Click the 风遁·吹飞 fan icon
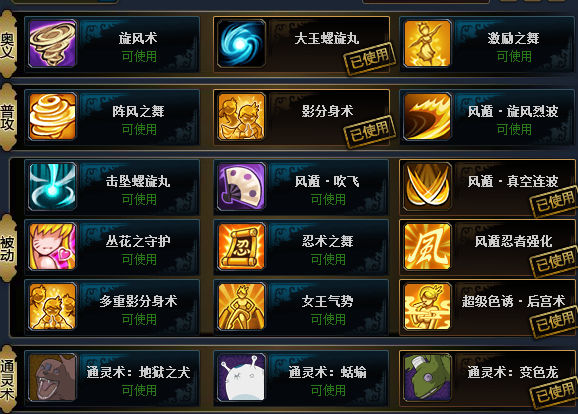Image resolution: width=578 pixels, height=414 pixels. click(x=241, y=187)
